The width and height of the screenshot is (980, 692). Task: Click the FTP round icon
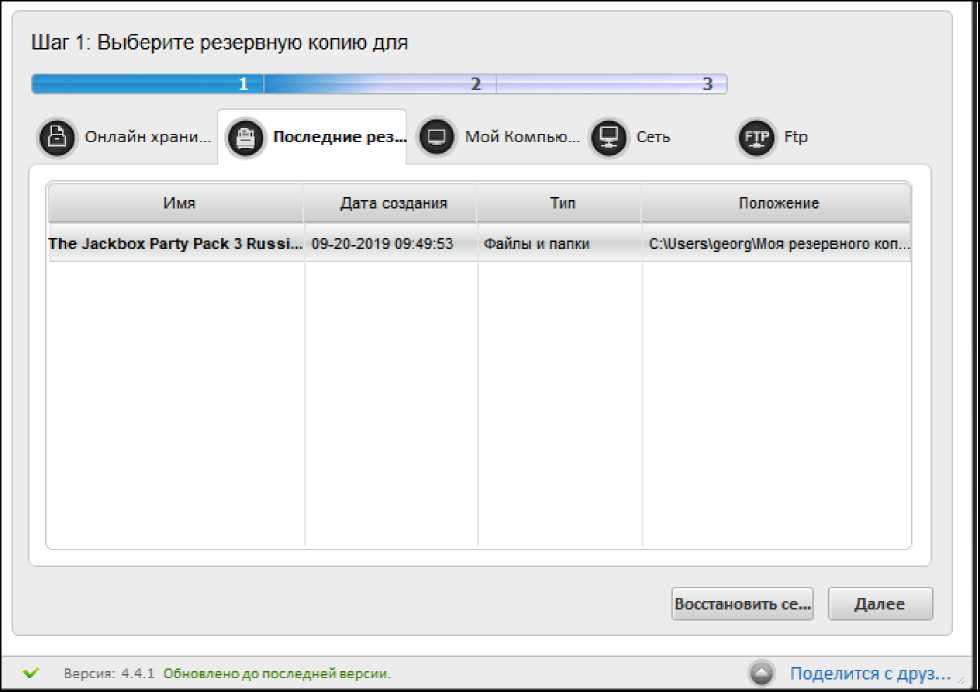click(x=756, y=137)
